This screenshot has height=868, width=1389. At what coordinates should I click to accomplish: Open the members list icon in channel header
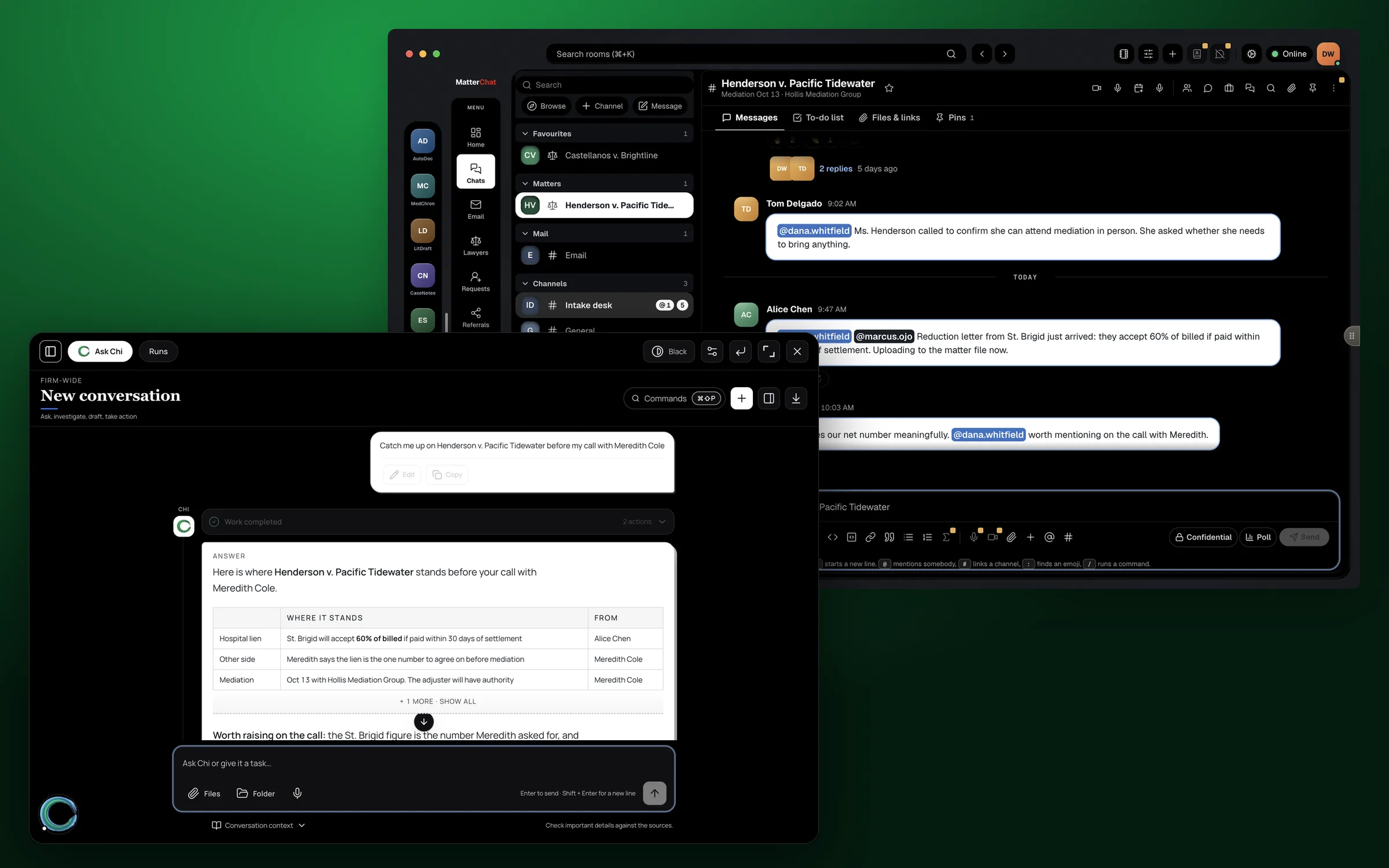click(1187, 88)
